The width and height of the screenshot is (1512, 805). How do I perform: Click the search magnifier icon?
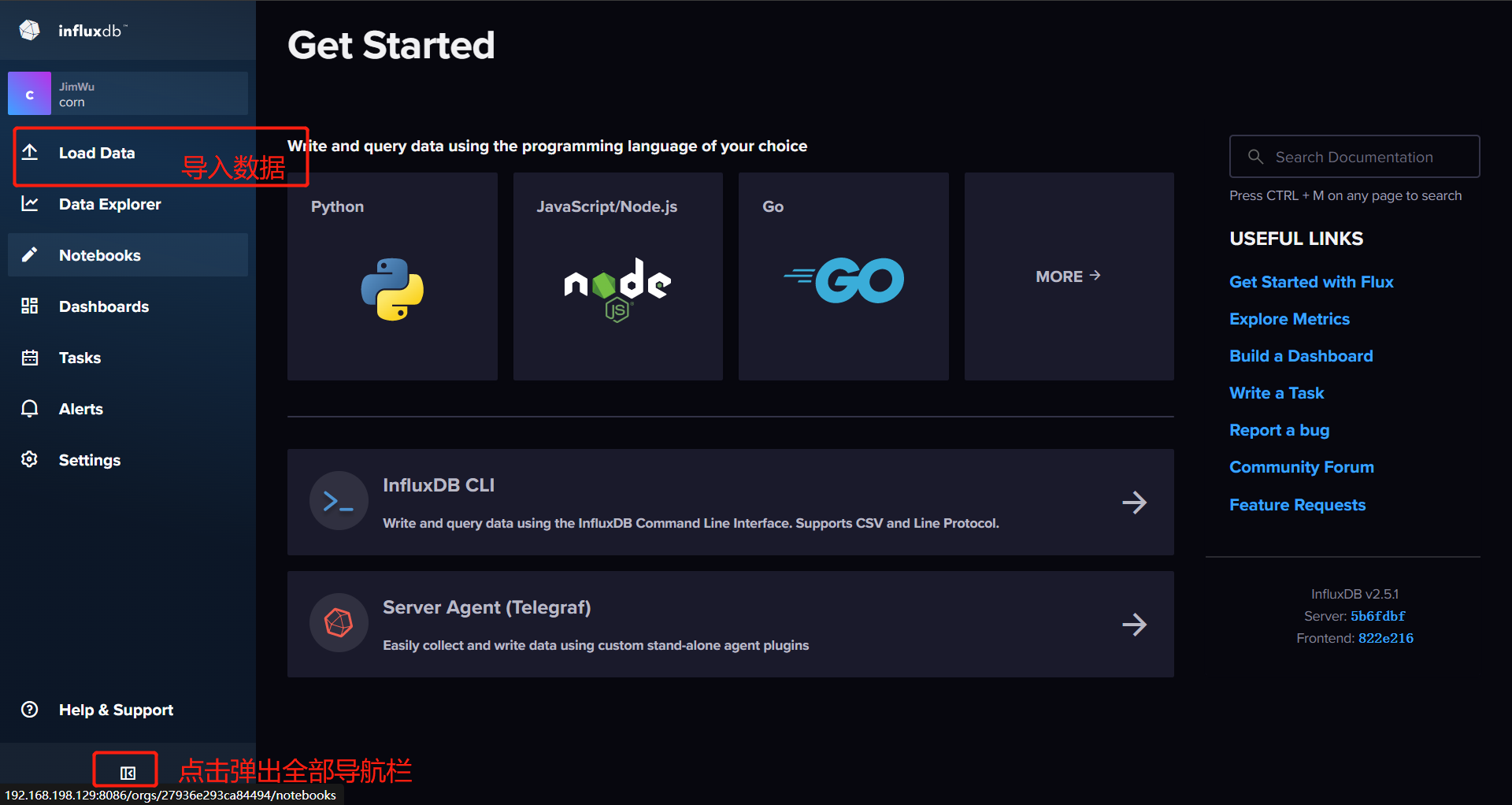tap(1255, 157)
